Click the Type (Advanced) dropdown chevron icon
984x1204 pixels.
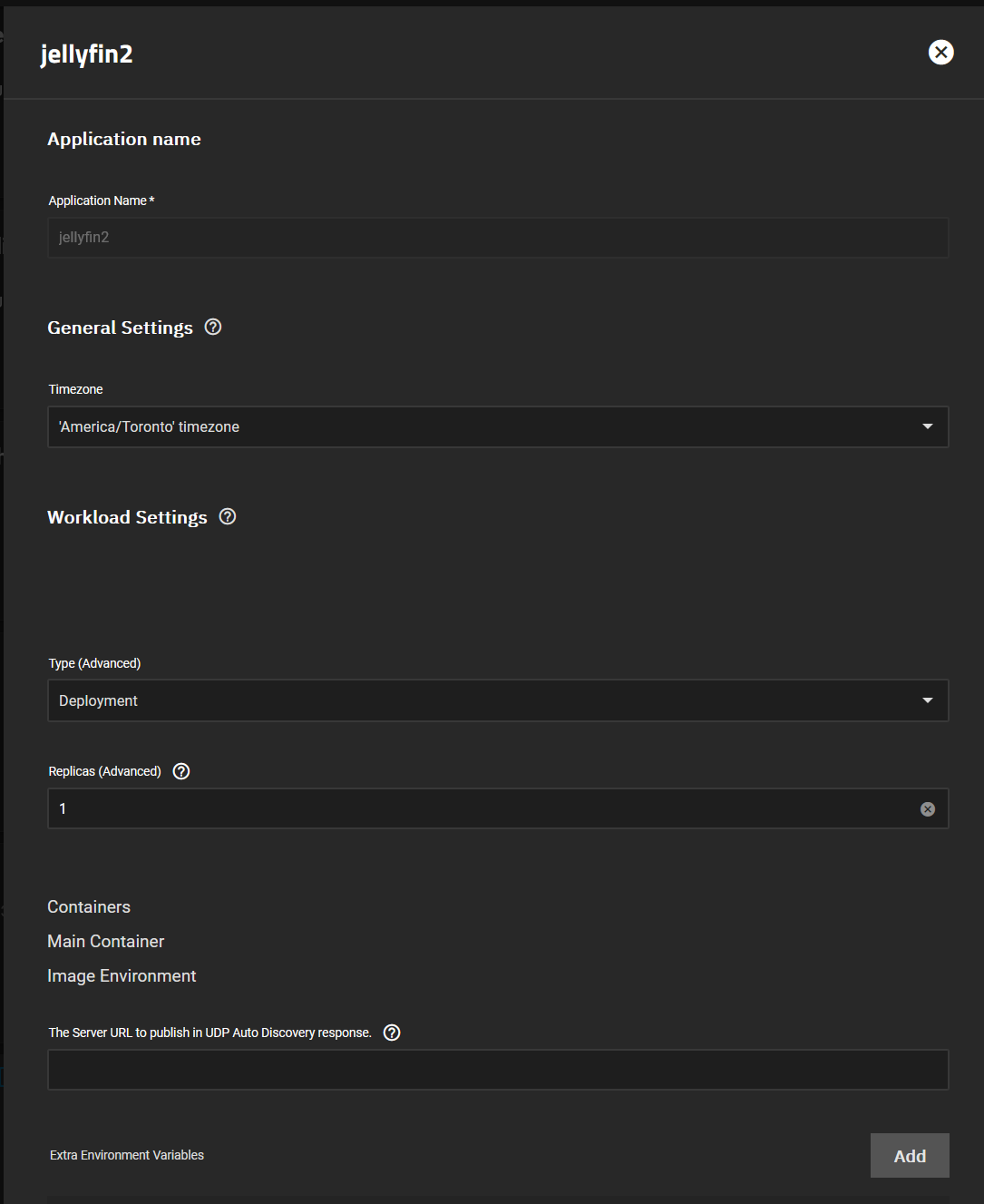click(927, 700)
